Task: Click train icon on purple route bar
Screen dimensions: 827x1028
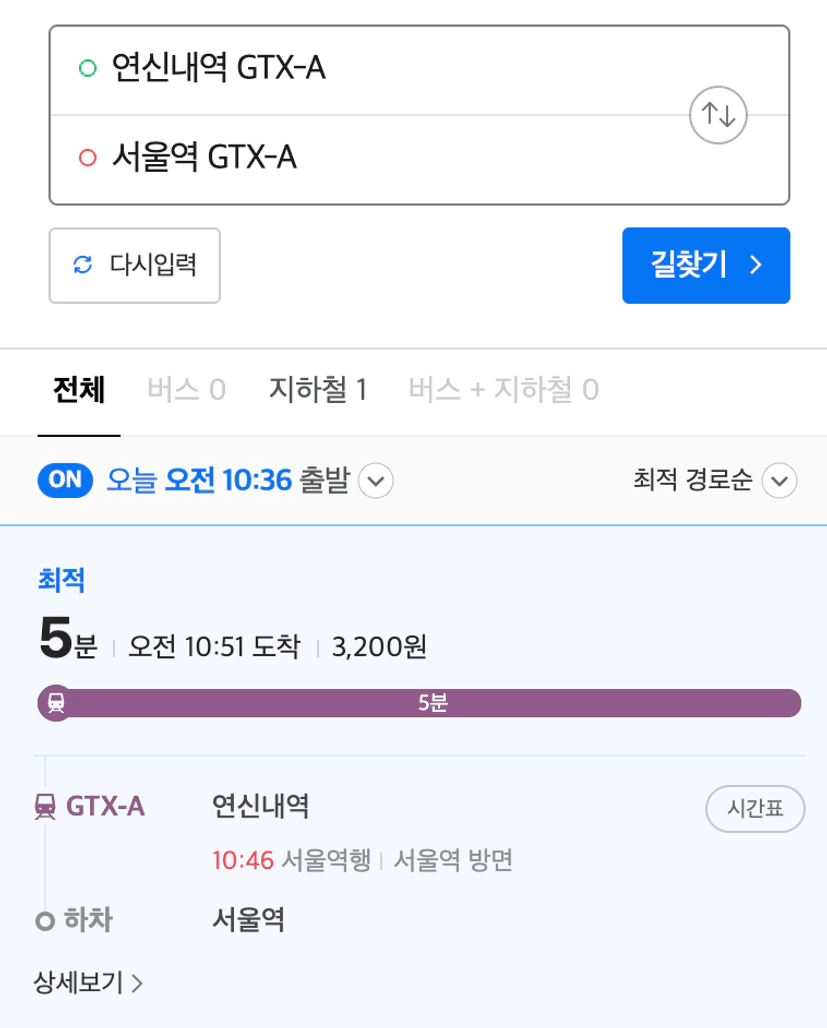Action: click(x=56, y=703)
